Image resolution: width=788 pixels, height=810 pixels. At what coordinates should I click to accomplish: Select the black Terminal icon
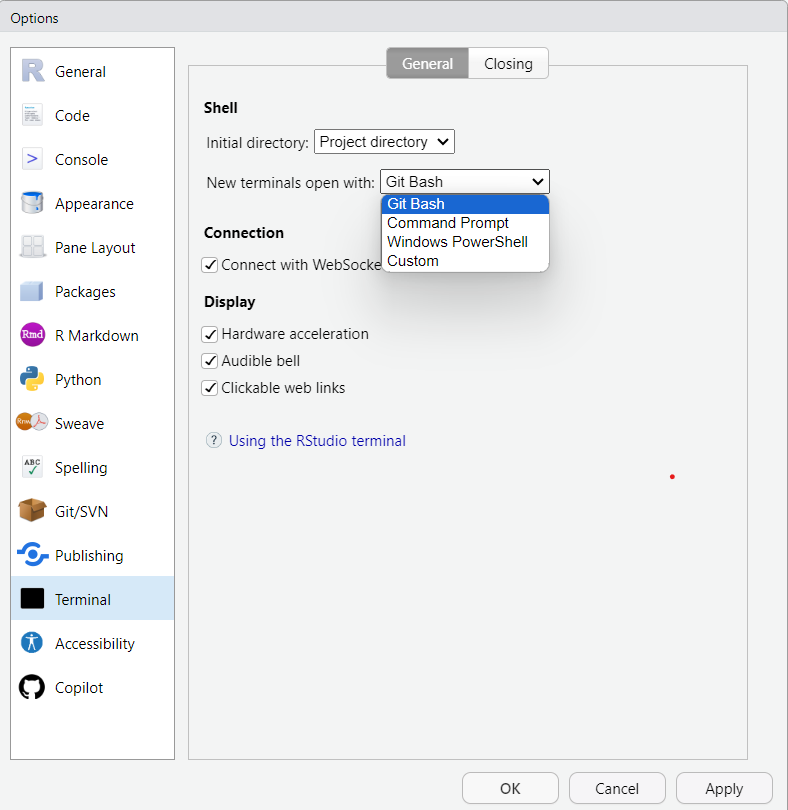point(33,599)
